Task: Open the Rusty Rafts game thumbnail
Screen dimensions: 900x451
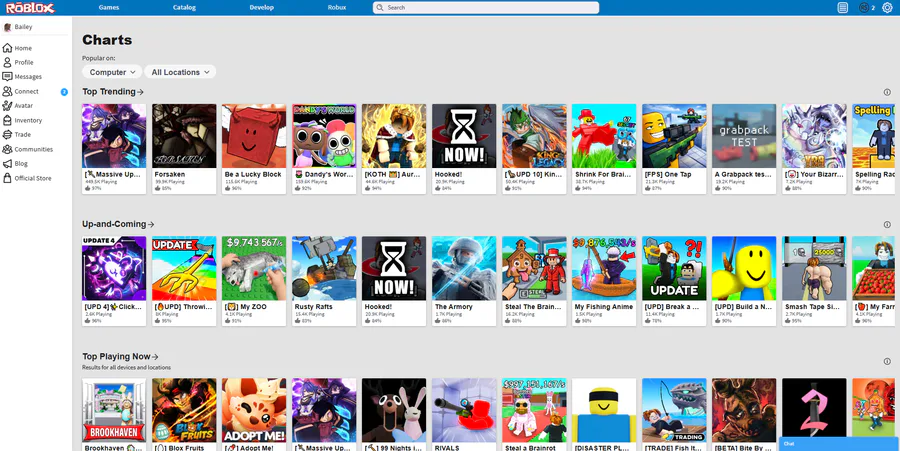Action: coord(324,269)
